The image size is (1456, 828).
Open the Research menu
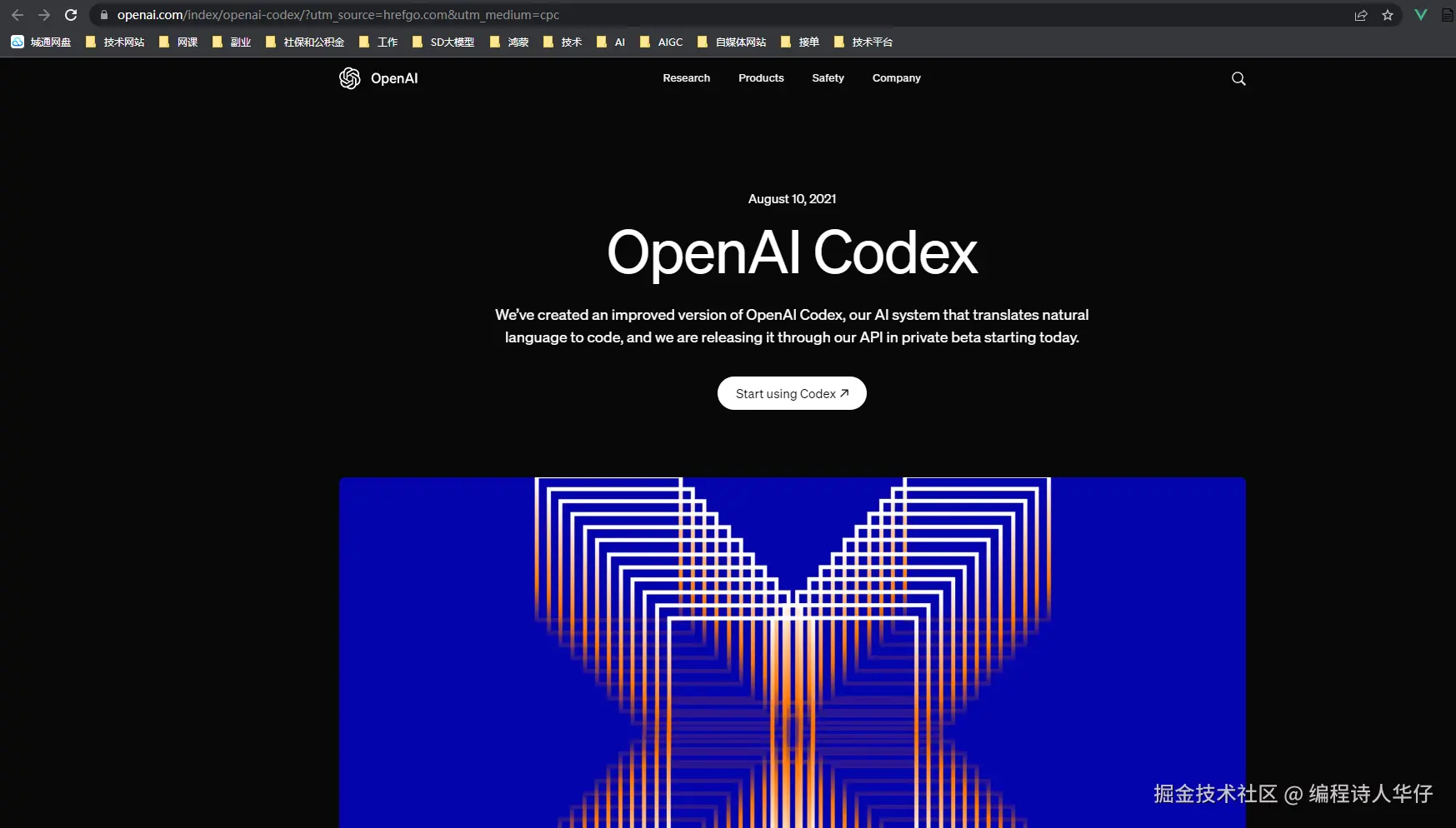click(x=687, y=78)
